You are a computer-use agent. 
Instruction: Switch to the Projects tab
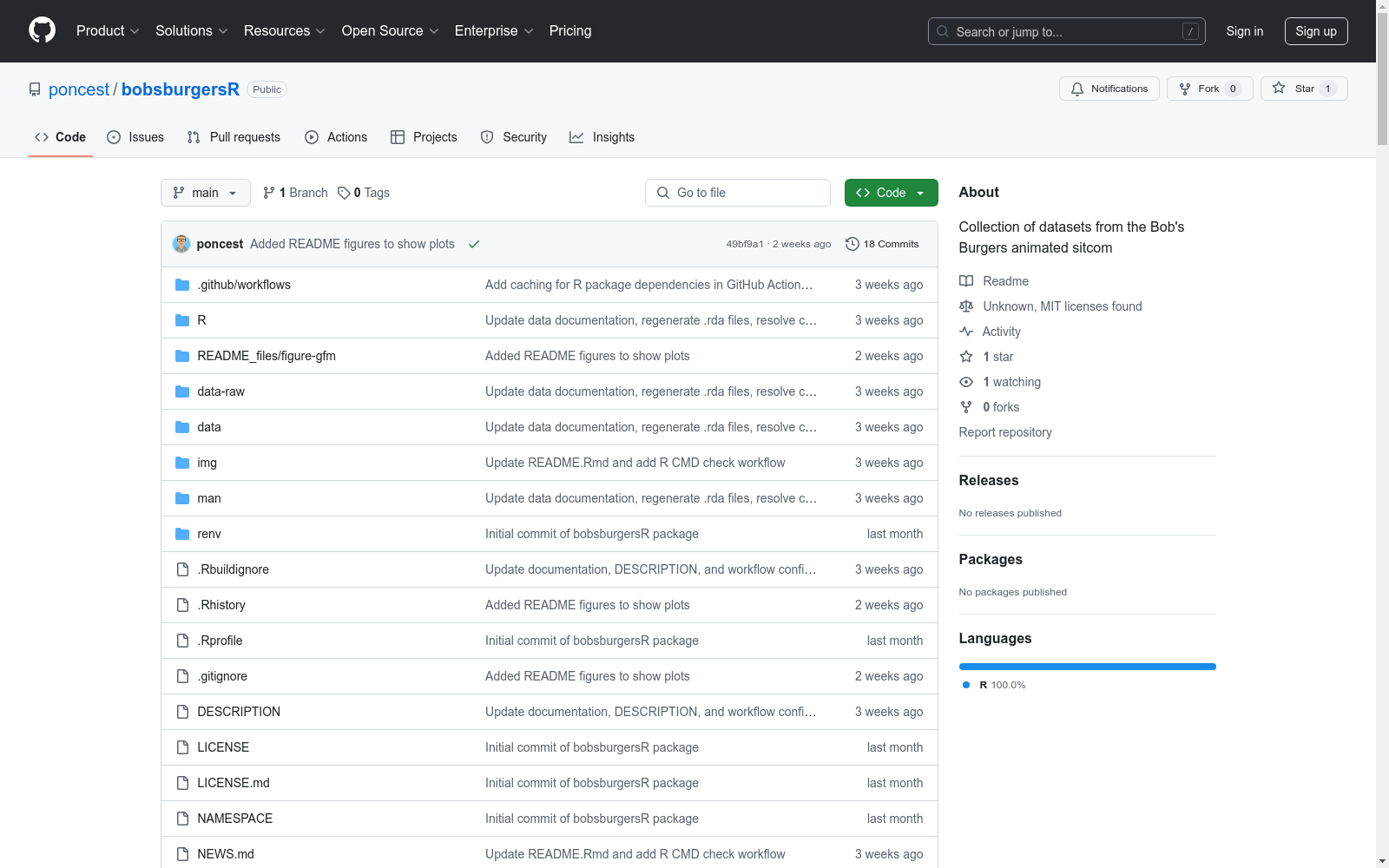coord(424,137)
